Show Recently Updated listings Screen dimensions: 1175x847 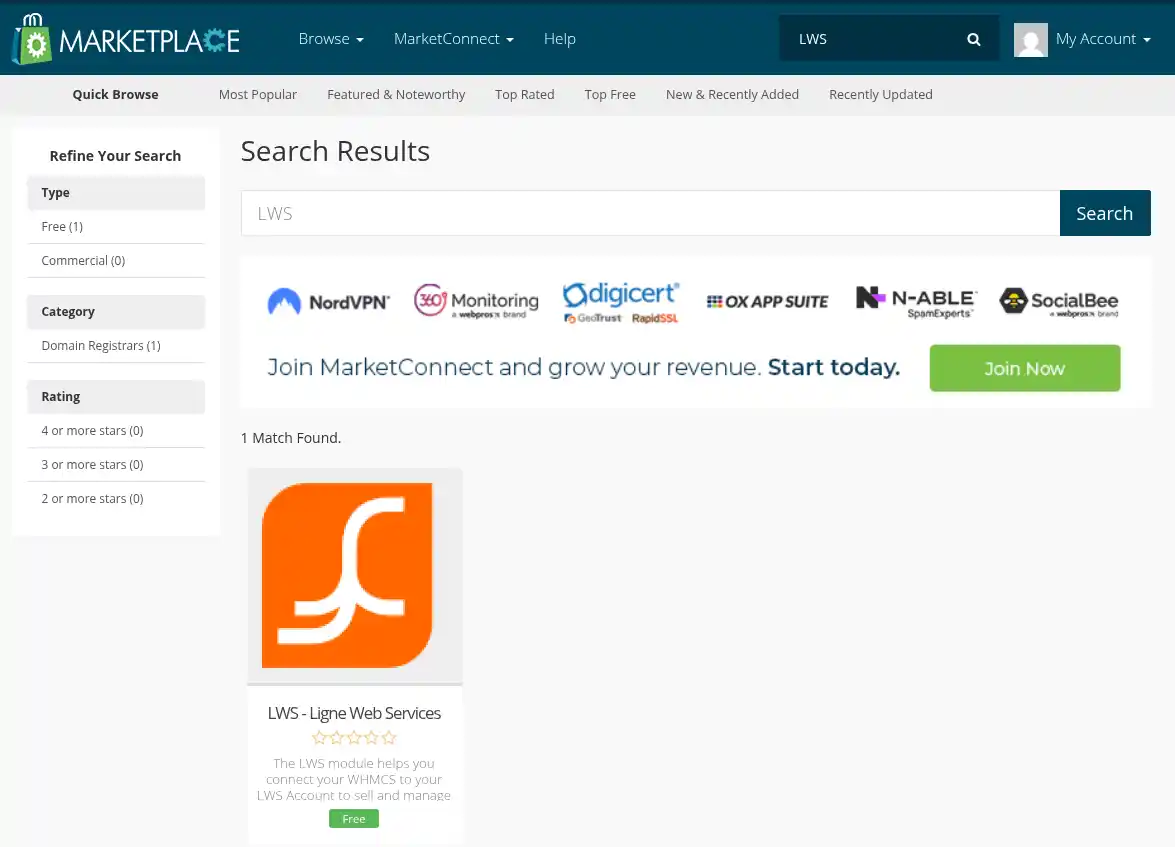tap(881, 94)
